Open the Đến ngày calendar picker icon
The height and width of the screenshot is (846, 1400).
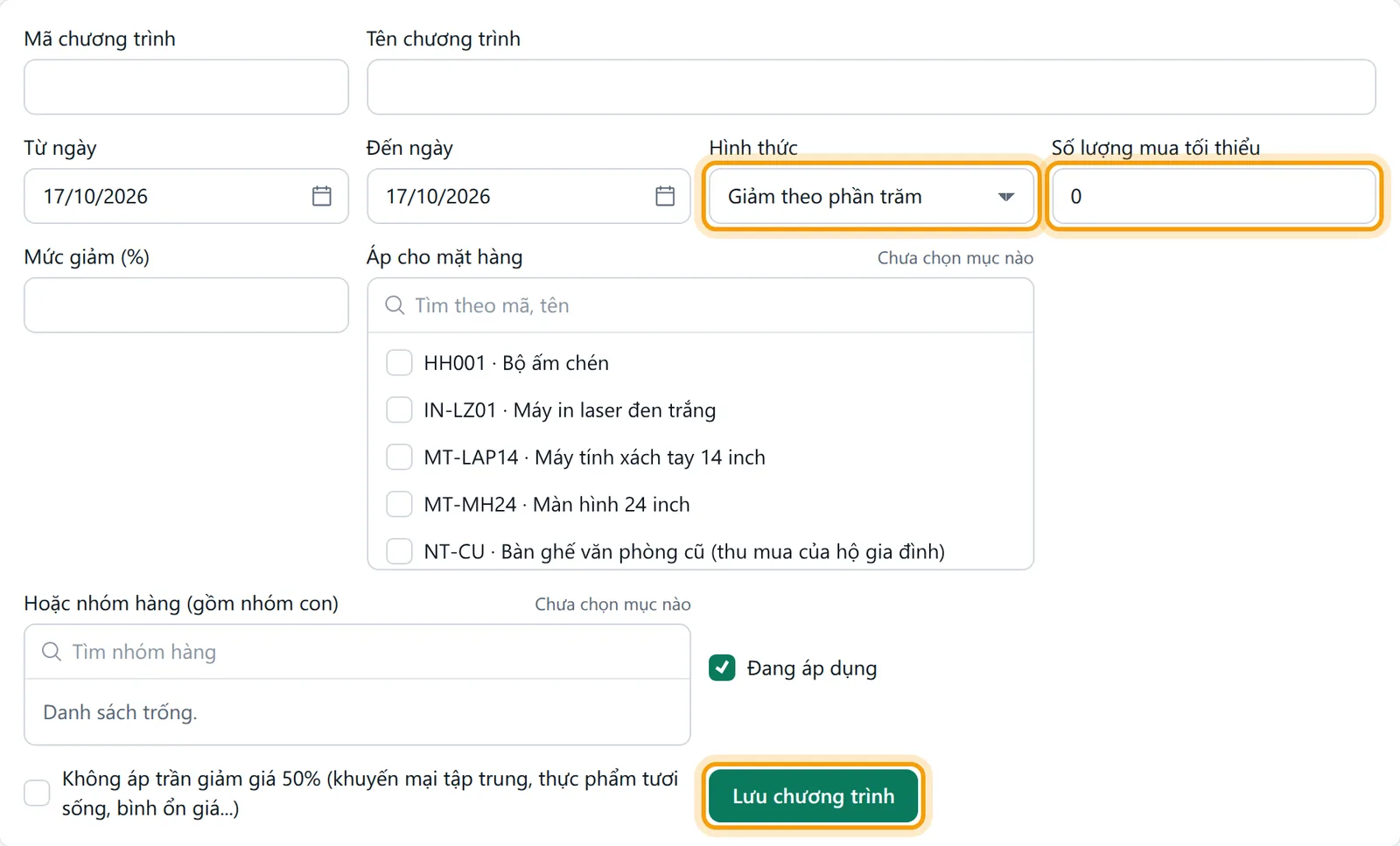click(x=665, y=196)
